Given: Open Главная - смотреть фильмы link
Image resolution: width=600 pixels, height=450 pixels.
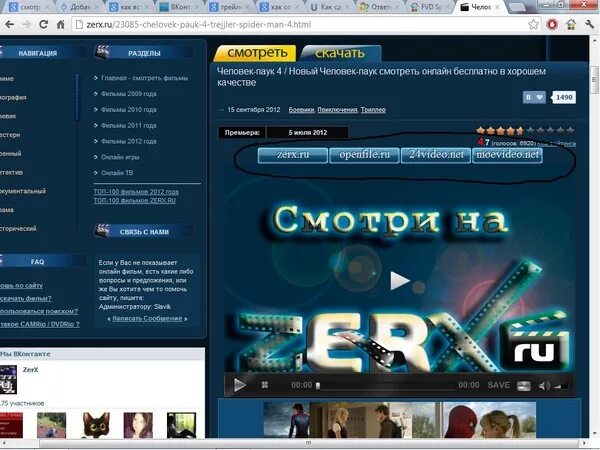Looking at the screenshot, I should [144, 78].
